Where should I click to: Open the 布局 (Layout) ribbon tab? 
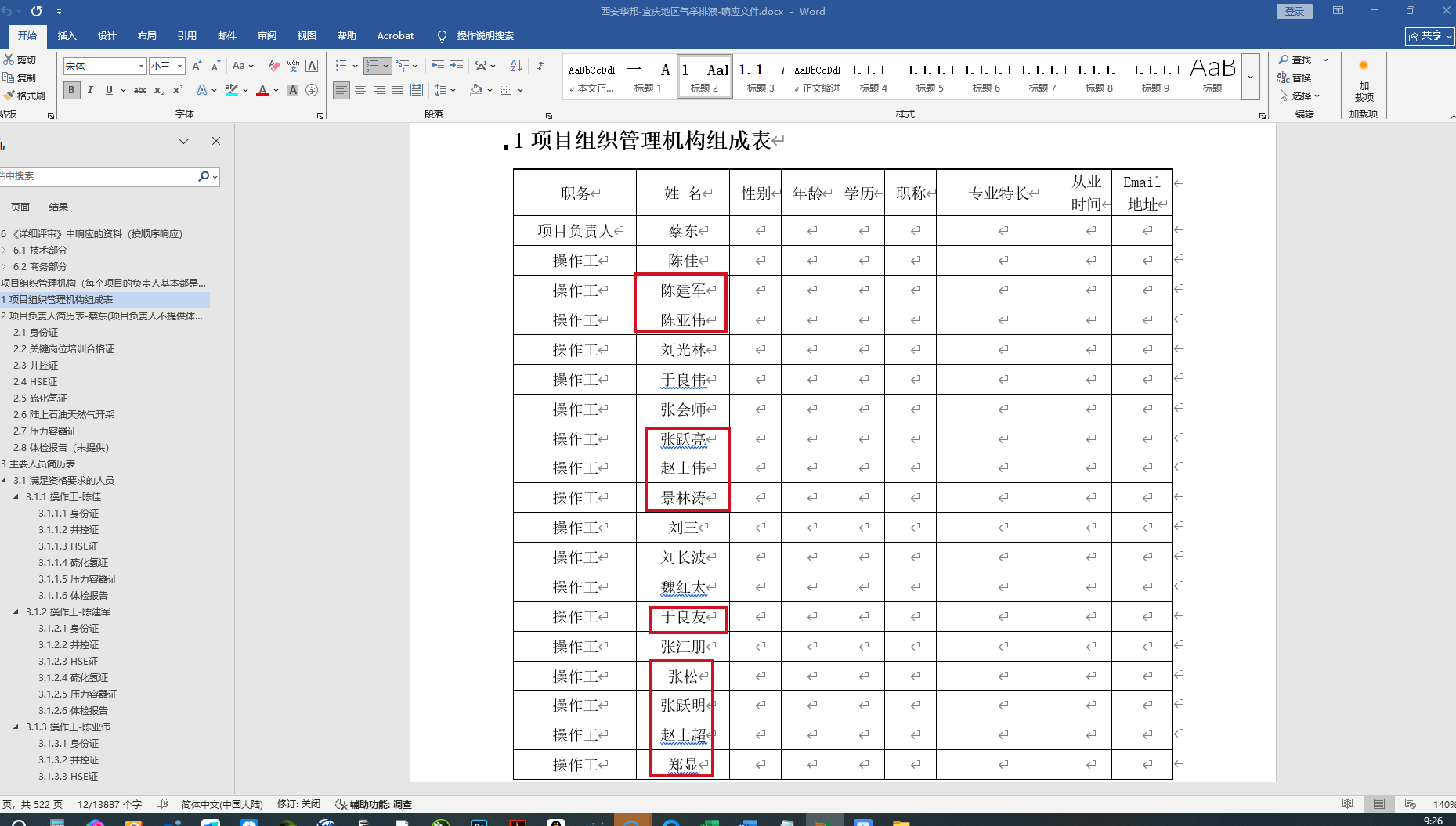click(x=147, y=36)
